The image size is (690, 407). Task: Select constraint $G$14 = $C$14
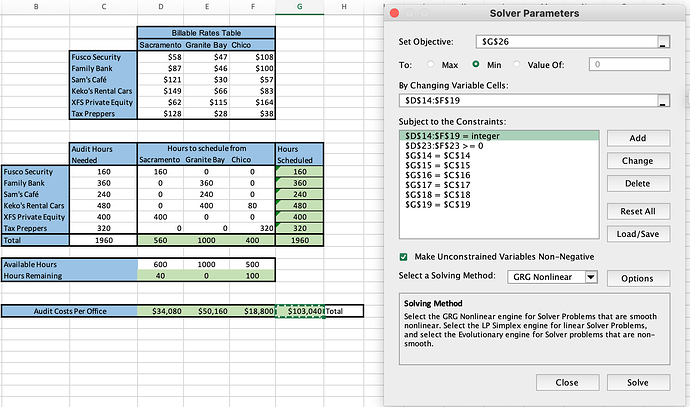point(499,155)
